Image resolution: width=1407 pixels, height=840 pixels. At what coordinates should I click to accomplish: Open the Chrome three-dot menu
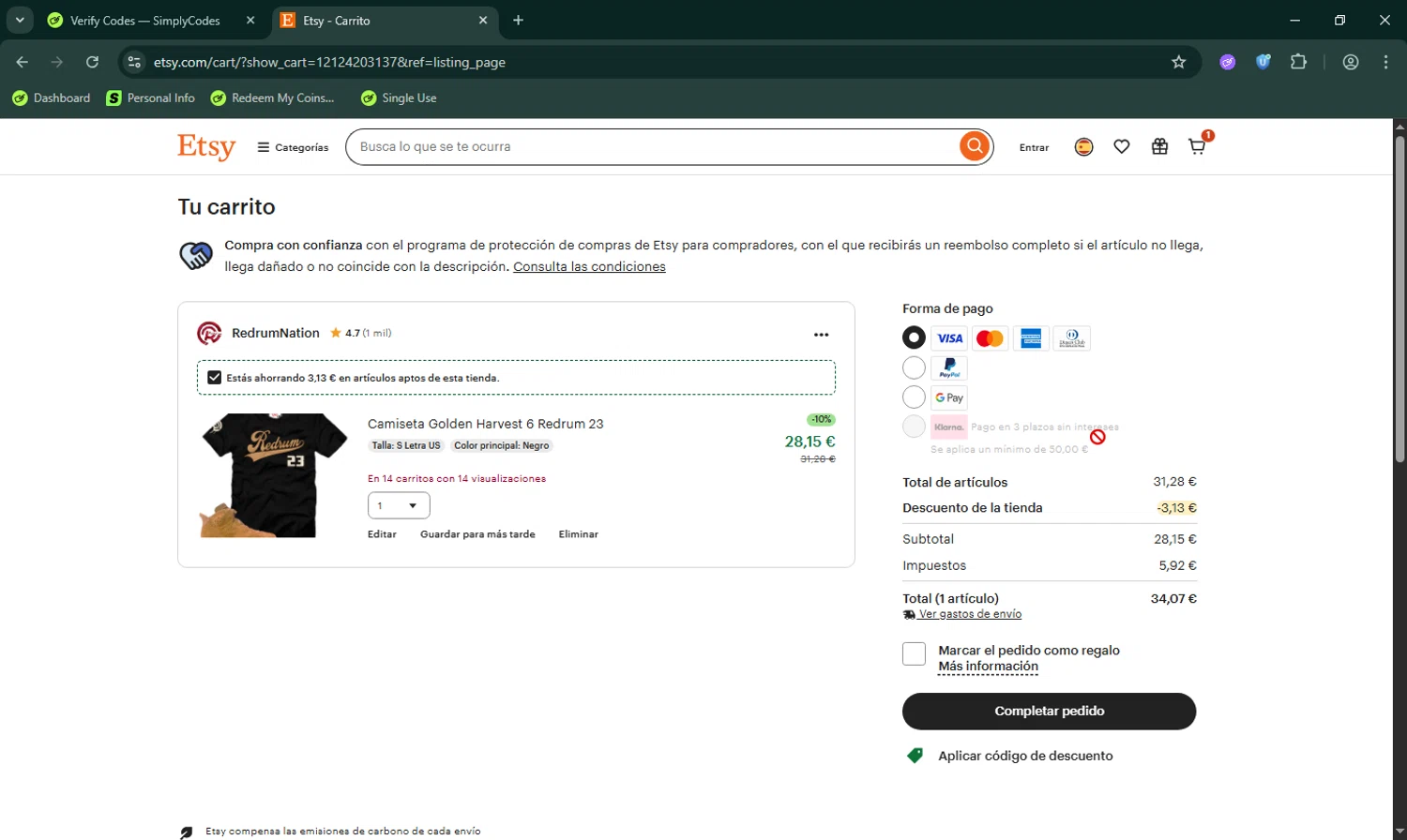pyautogui.click(x=1385, y=62)
